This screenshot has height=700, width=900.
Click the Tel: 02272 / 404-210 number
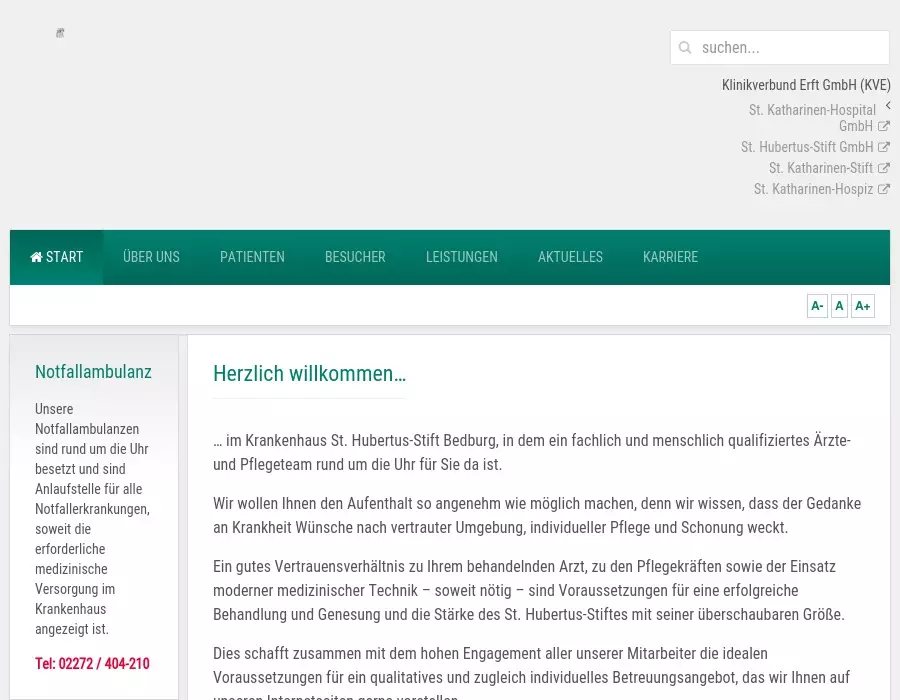click(92, 663)
